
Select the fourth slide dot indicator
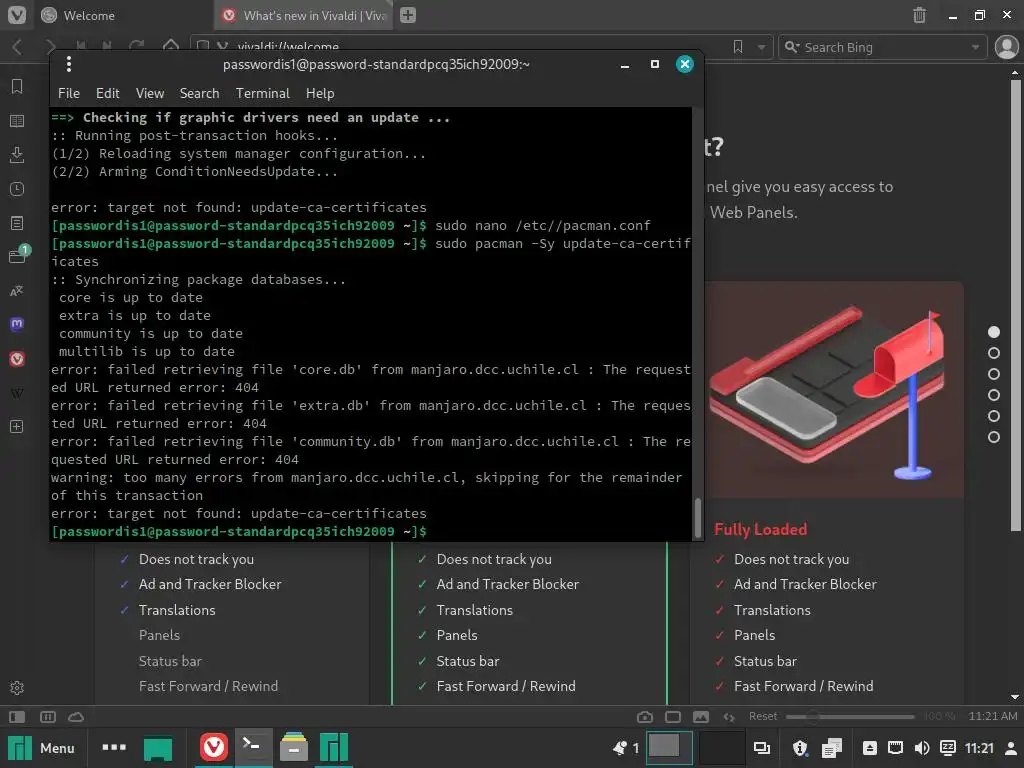click(994, 395)
